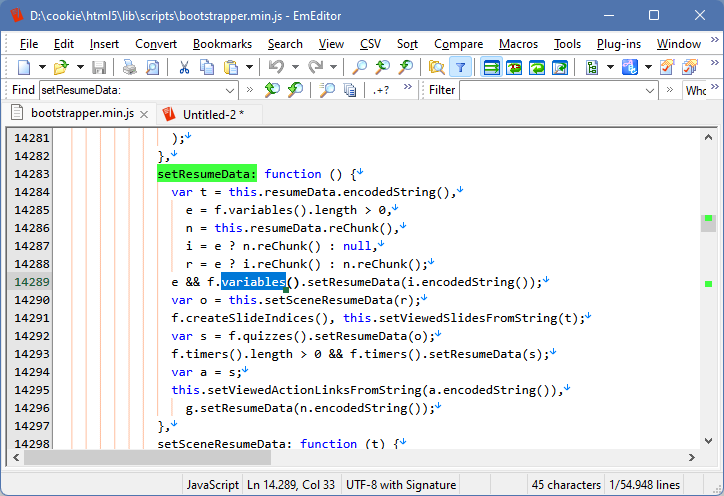Image resolution: width=724 pixels, height=496 pixels.
Task: Click the Copy icon in toolbar
Action: click(207, 67)
